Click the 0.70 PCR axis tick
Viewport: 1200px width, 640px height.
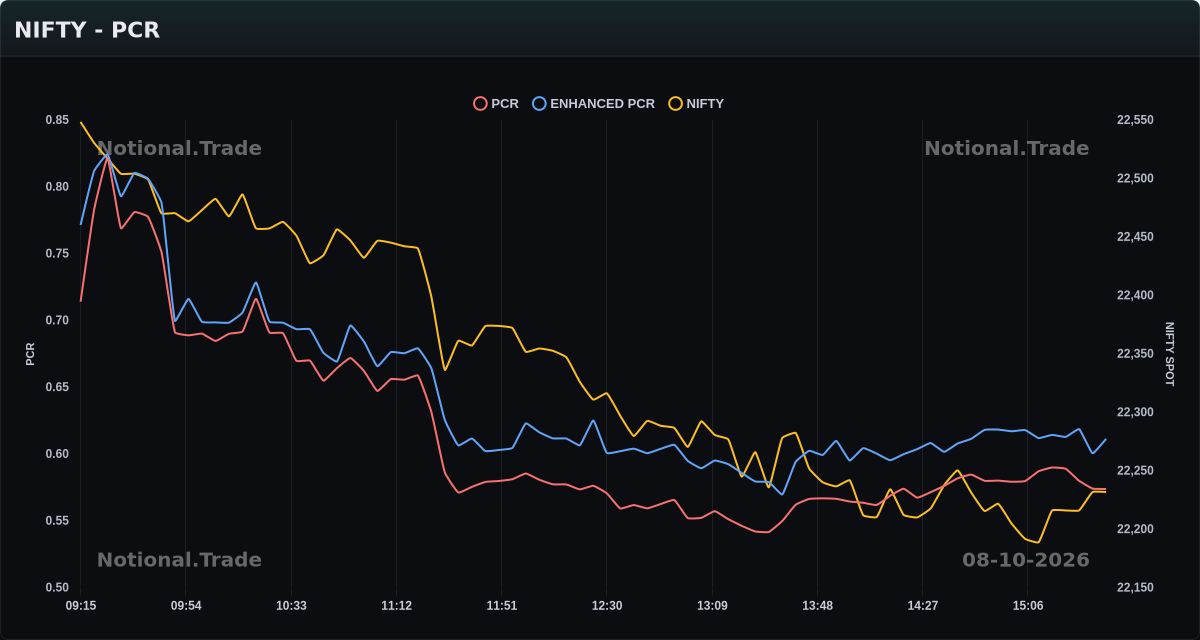(57, 321)
